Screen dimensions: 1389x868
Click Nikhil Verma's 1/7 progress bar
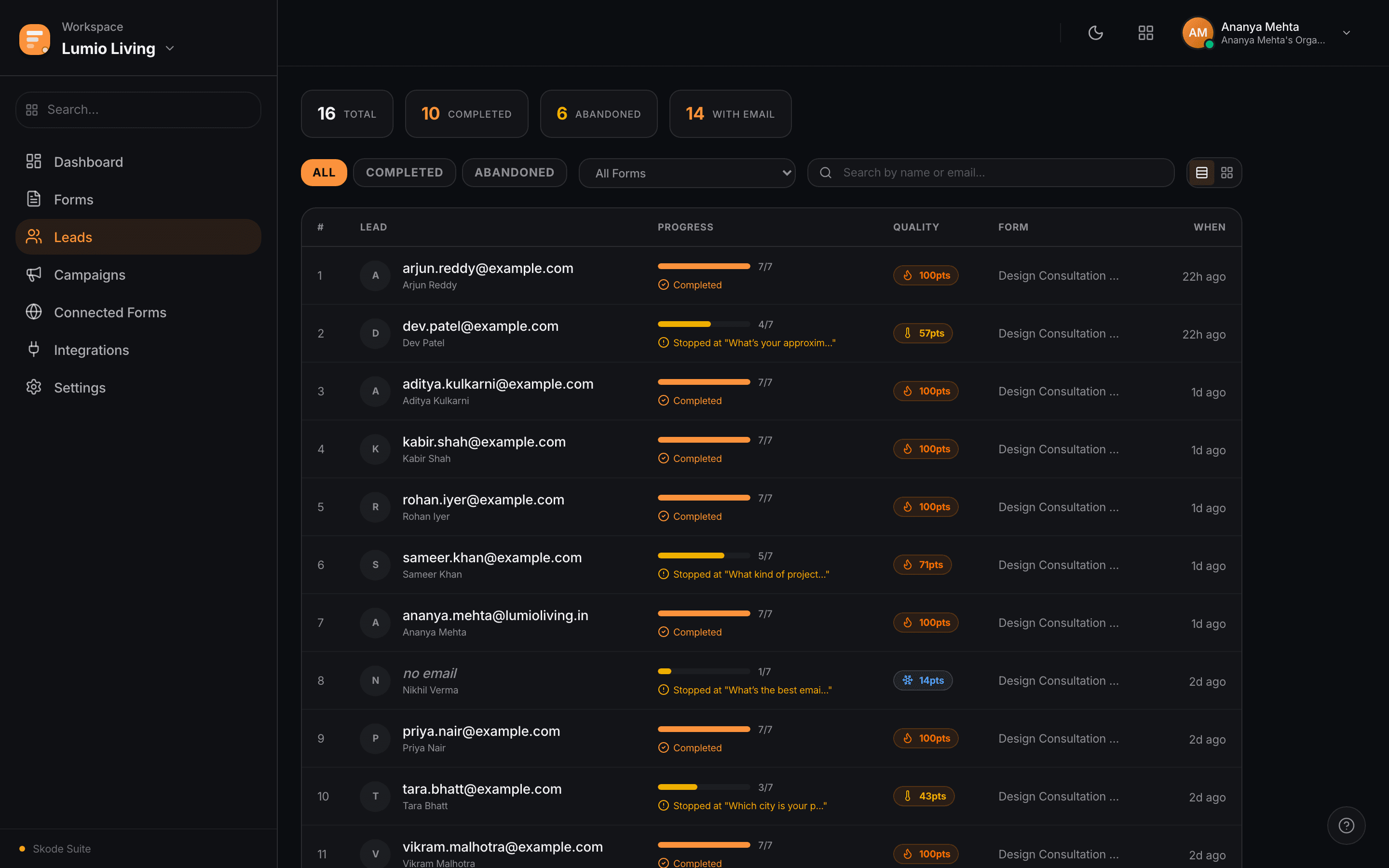pyautogui.click(x=704, y=672)
